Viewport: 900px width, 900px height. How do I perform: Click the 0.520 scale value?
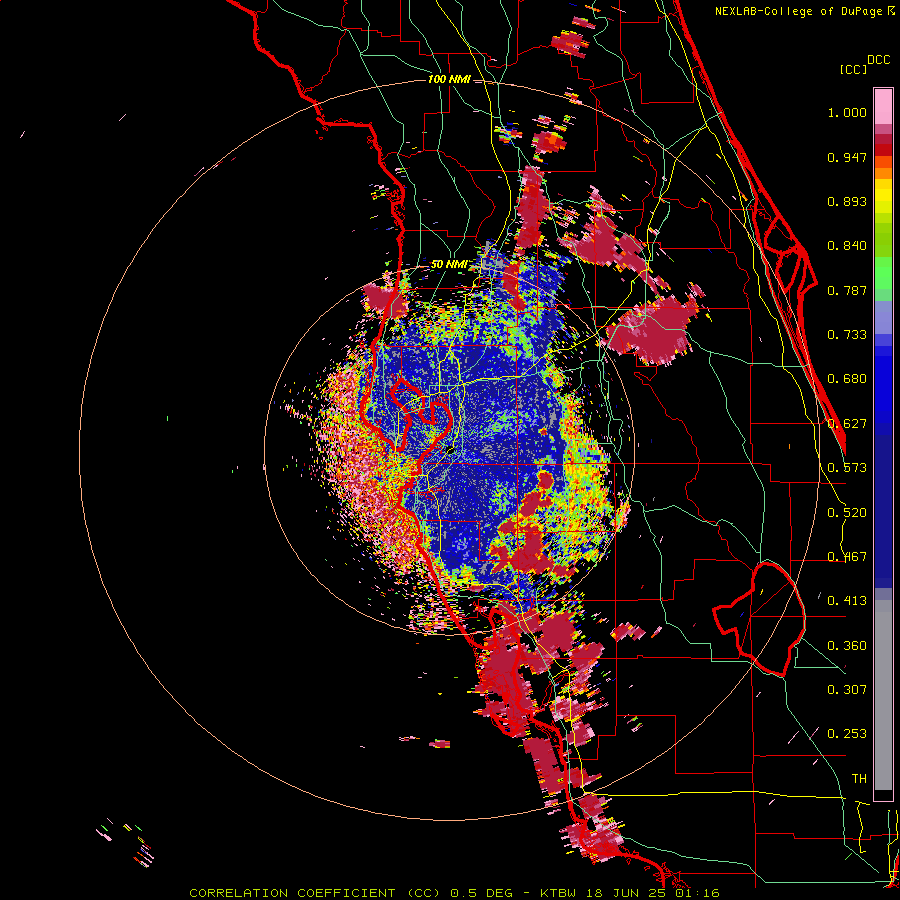click(x=847, y=513)
